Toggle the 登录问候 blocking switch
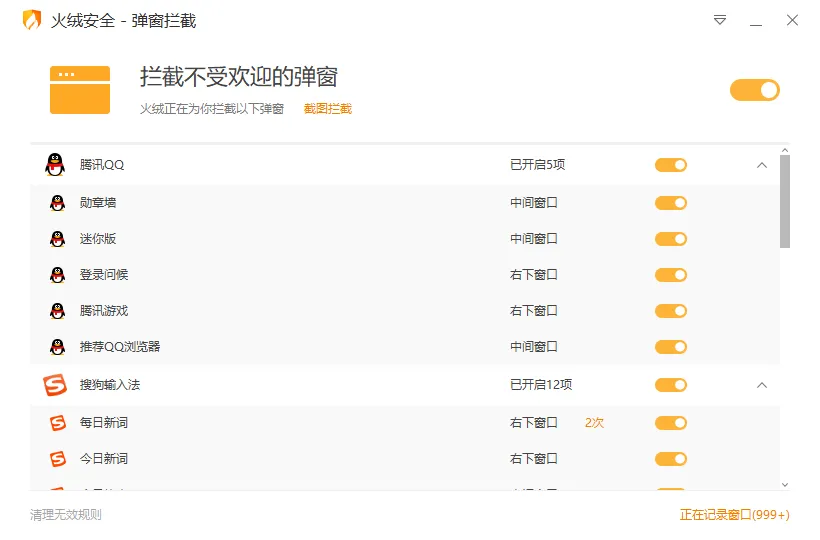Image resolution: width=820 pixels, height=540 pixels. (670, 275)
